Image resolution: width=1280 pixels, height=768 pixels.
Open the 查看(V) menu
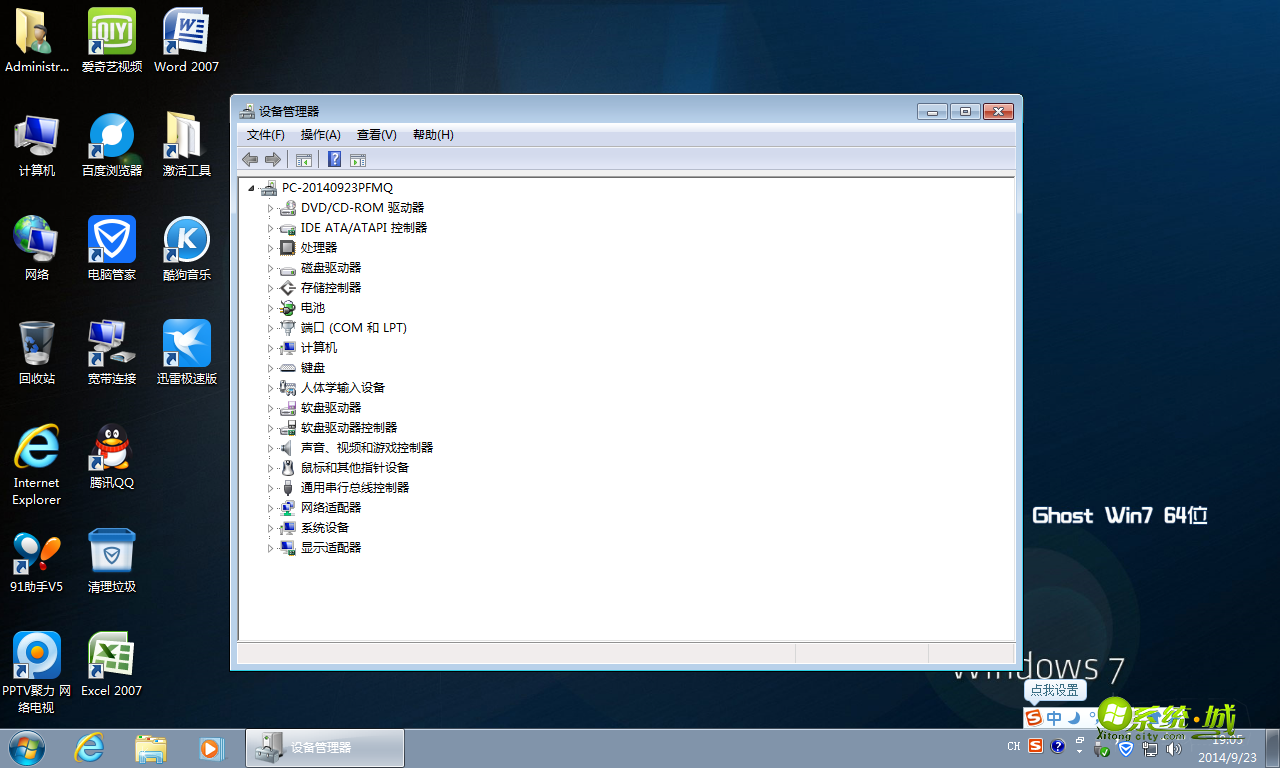coord(376,134)
